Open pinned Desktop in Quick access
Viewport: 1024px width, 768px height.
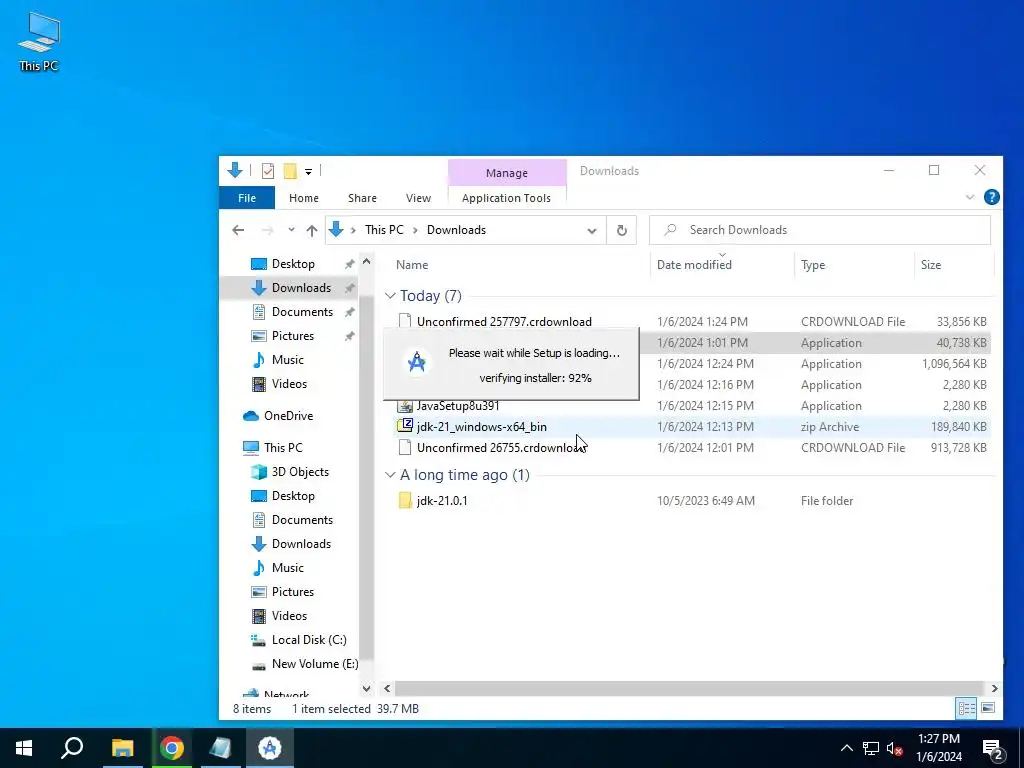click(x=293, y=264)
